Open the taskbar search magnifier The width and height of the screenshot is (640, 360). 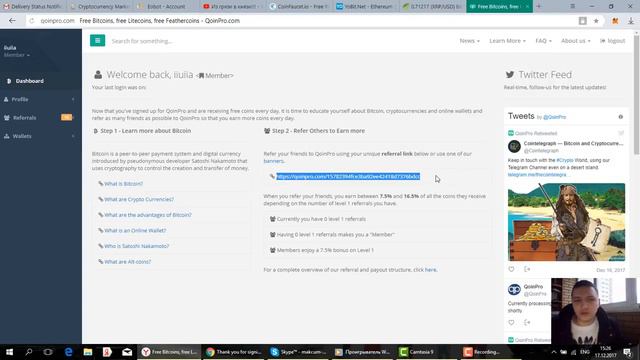(x=29, y=352)
